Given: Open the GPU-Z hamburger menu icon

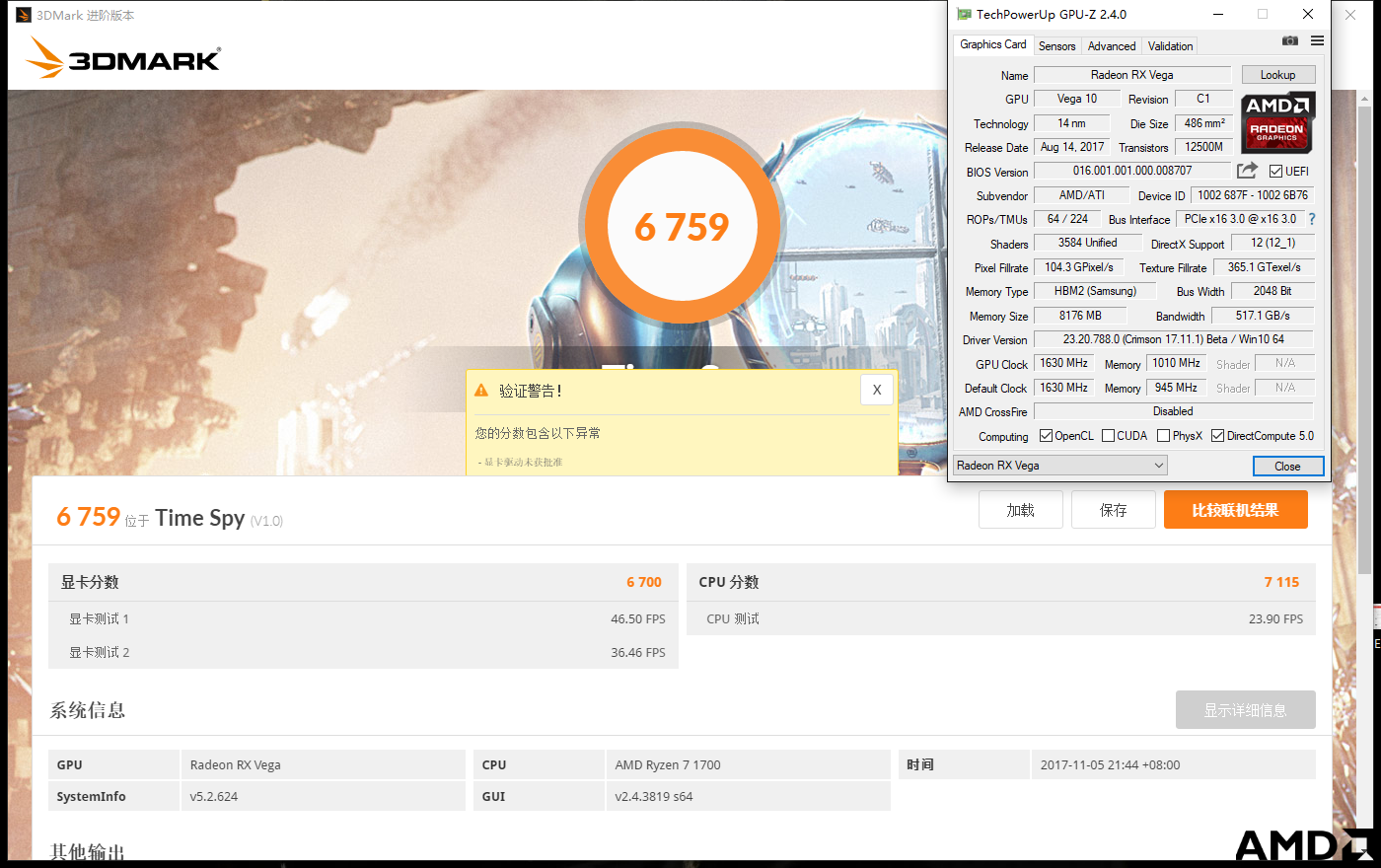Looking at the screenshot, I should tap(1317, 41).
